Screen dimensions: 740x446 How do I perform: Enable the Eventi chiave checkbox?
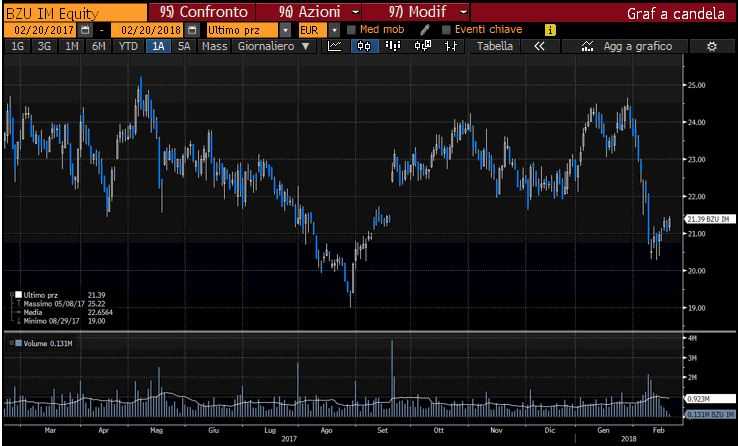(446, 30)
